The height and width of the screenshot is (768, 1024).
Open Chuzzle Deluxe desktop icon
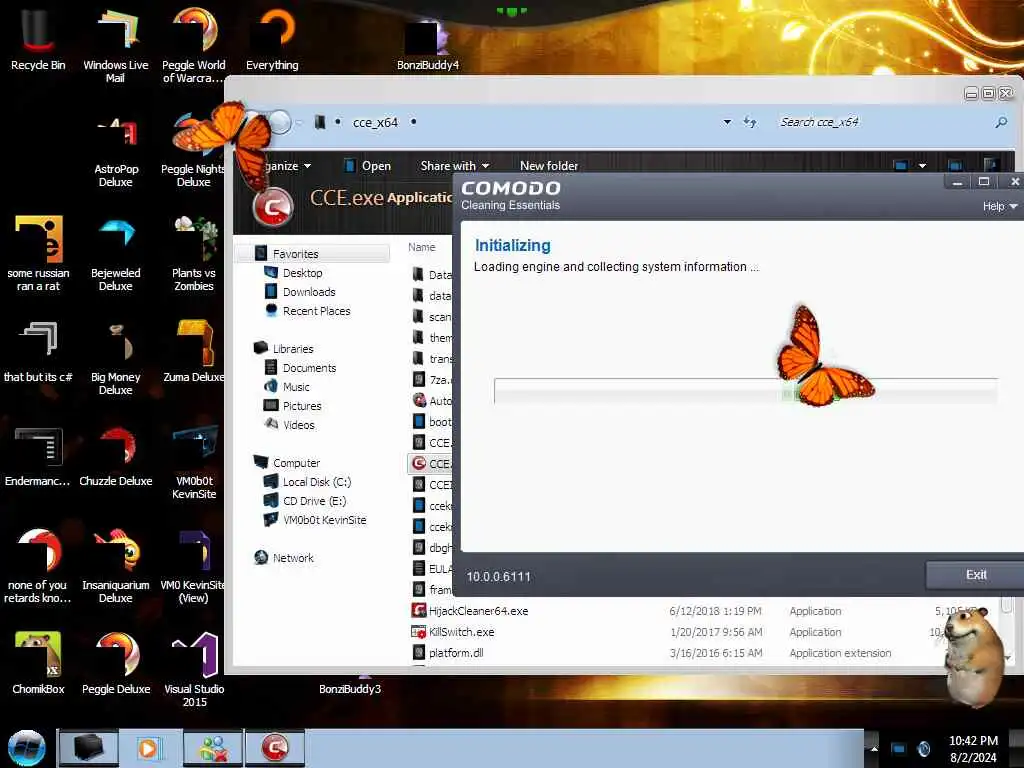(x=116, y=456)
